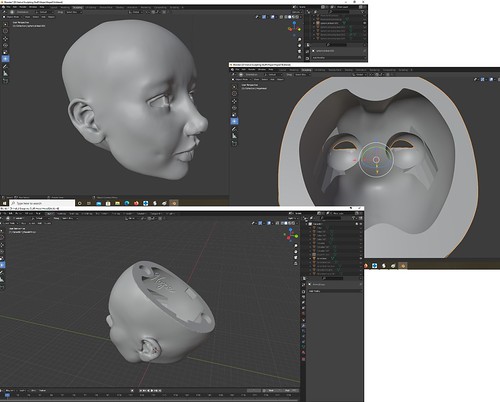500x402 pixels.
Task: Open Add Modifier dropdown in top window properties
Action: click(x=338, y=58)
